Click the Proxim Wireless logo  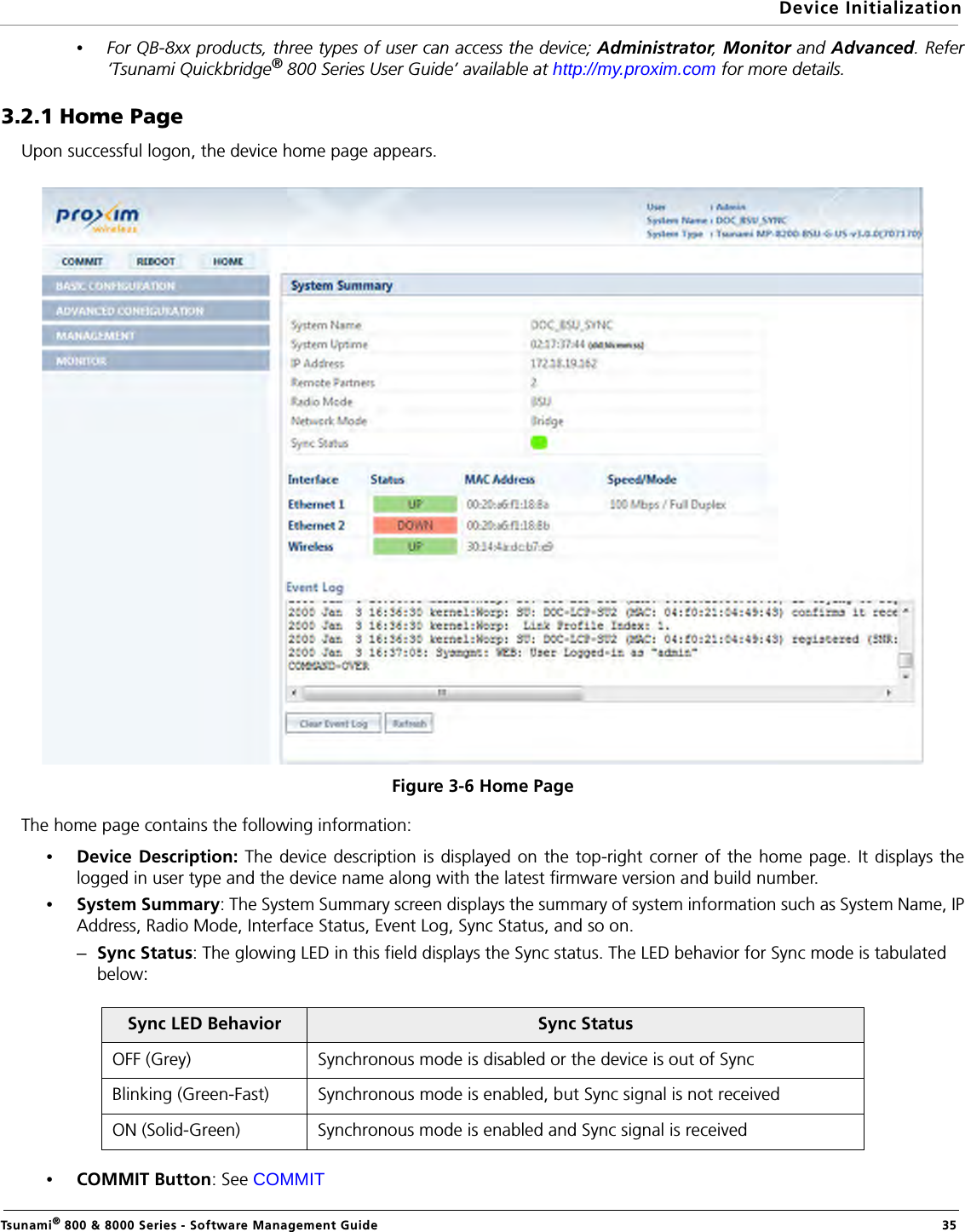(x=97, y=217)
